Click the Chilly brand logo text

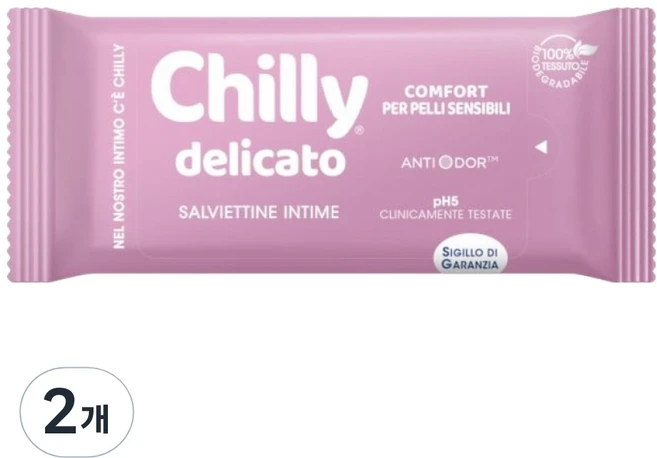(x=259, y=91)
